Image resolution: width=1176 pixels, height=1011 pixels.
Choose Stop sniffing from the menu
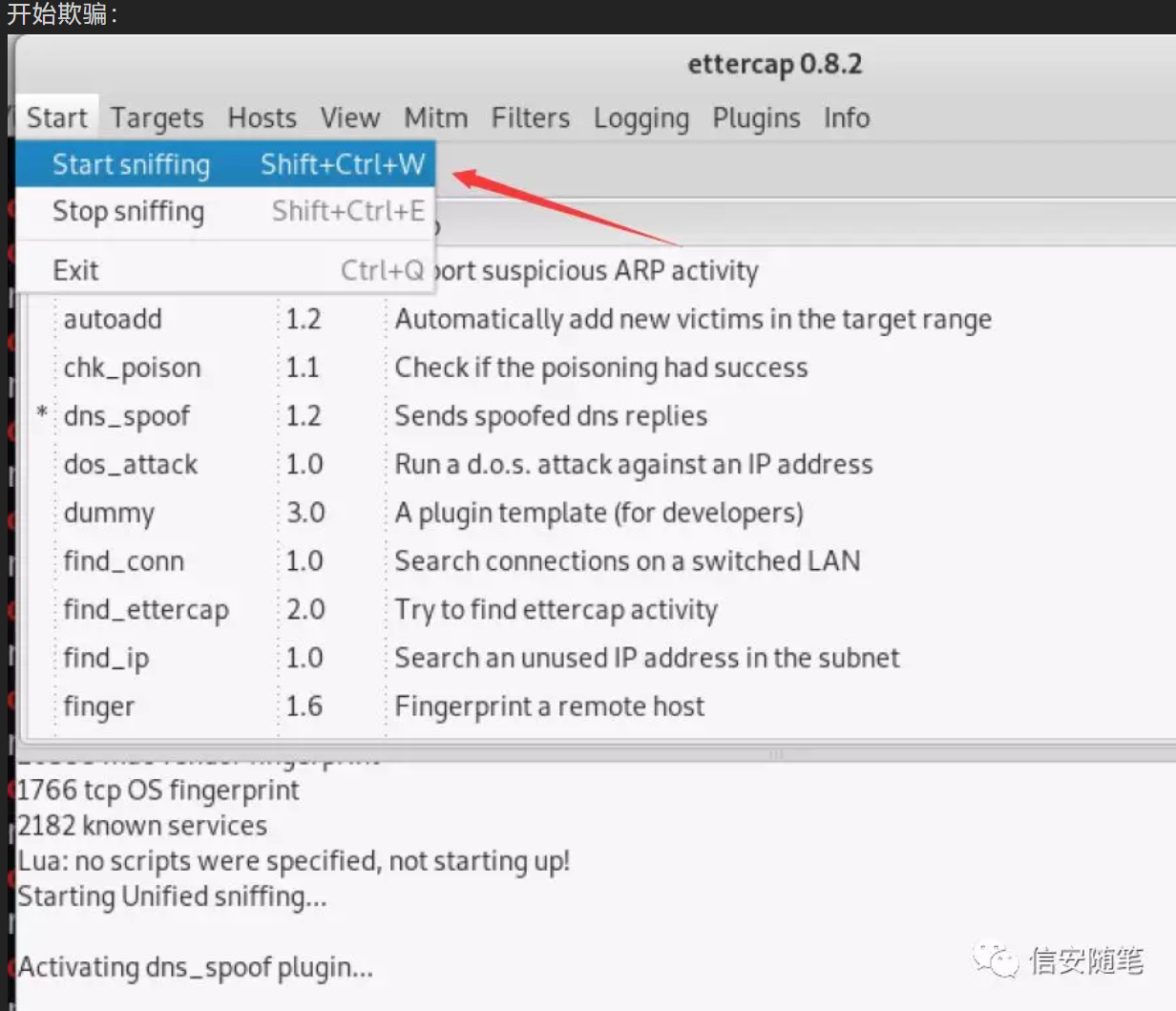pyautogui.click(x=226, y=211)
